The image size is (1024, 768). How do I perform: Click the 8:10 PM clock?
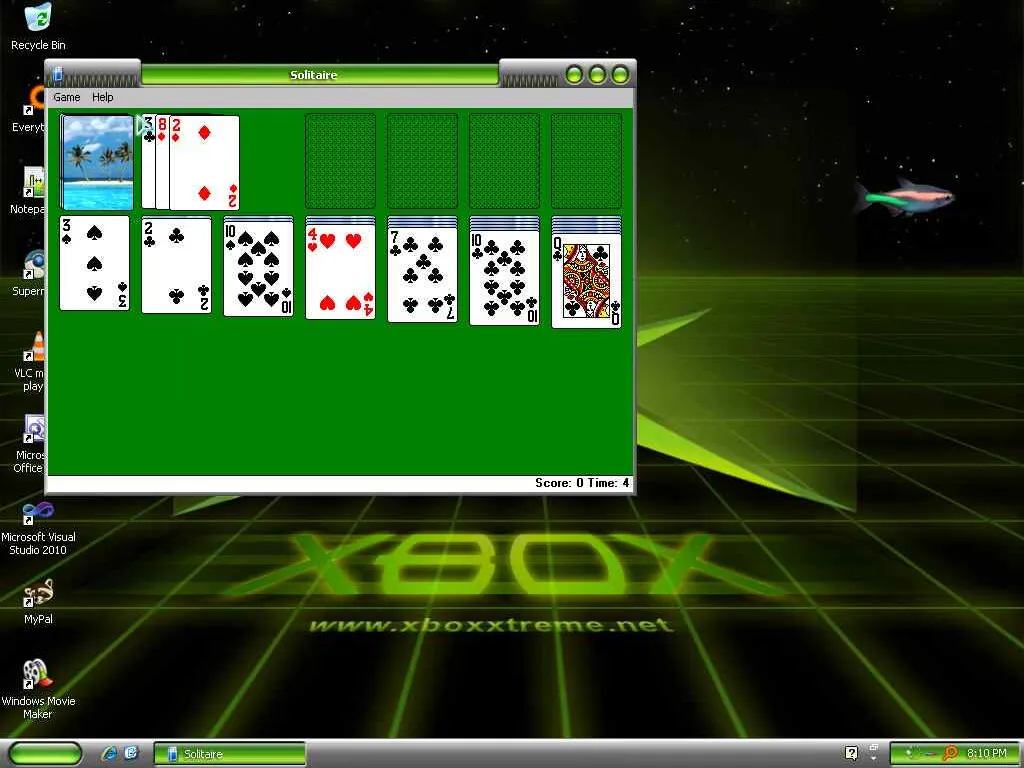point(986,754)
